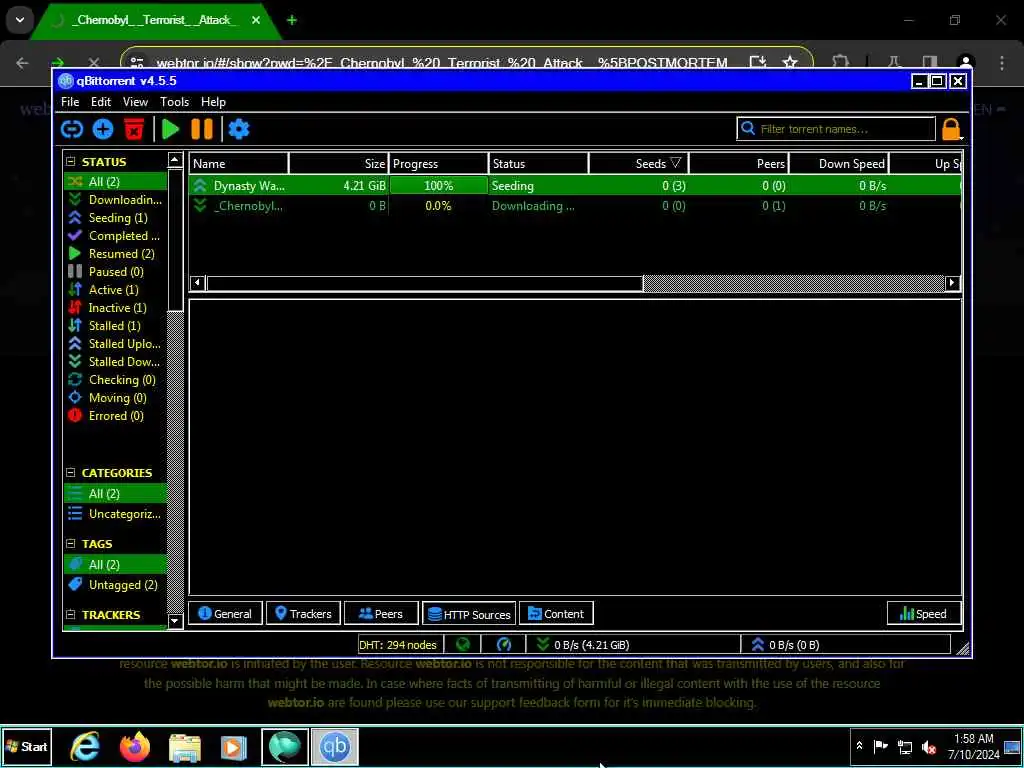Image resolution: width=1024 pixels, height=768 pixels.
Task: Sort torrents by Status column
Action: pos(539,164)
